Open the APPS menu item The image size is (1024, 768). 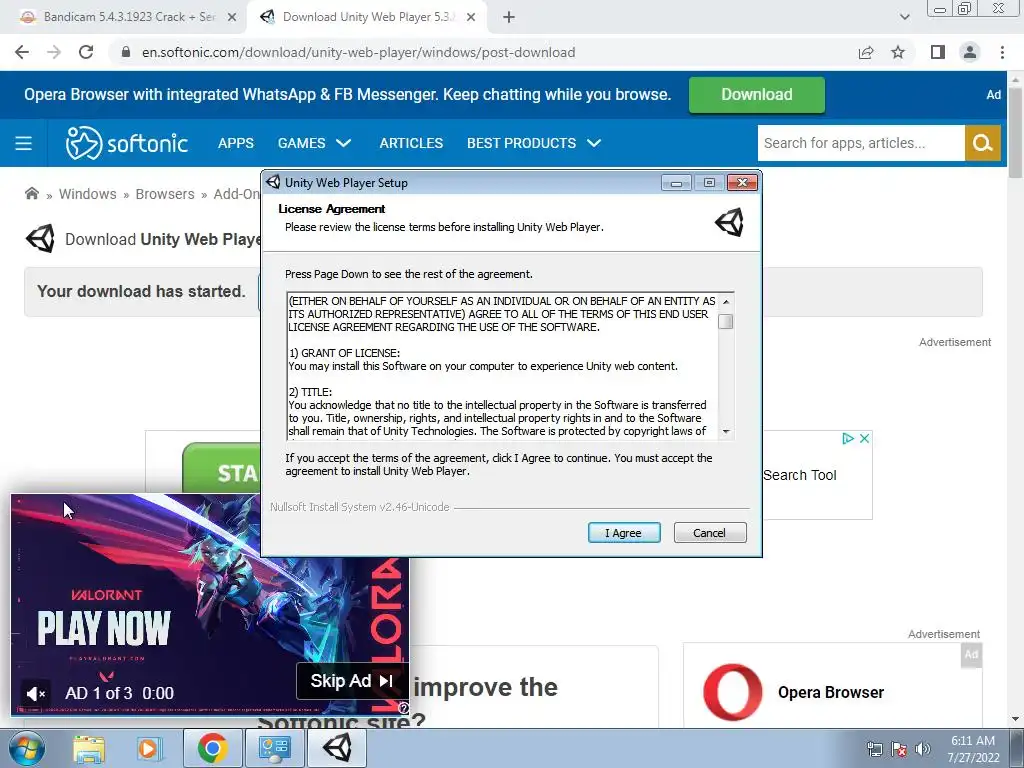[236, 143]
